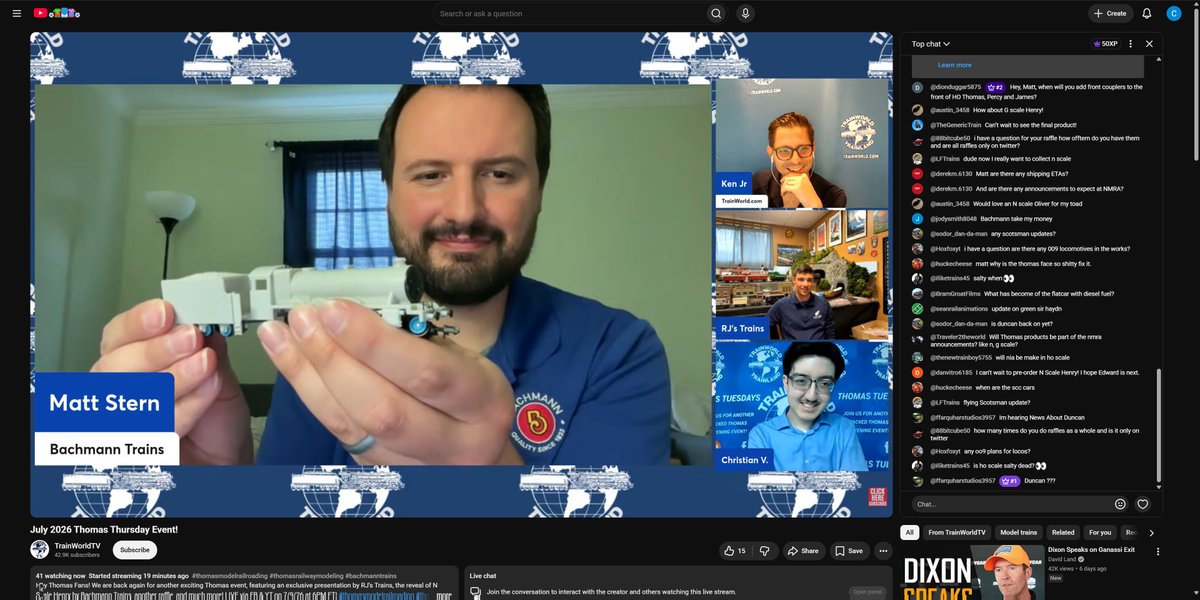Dislike the video with thumbs down
Viewport: 1200px width, 600px height.
point(764,550)
